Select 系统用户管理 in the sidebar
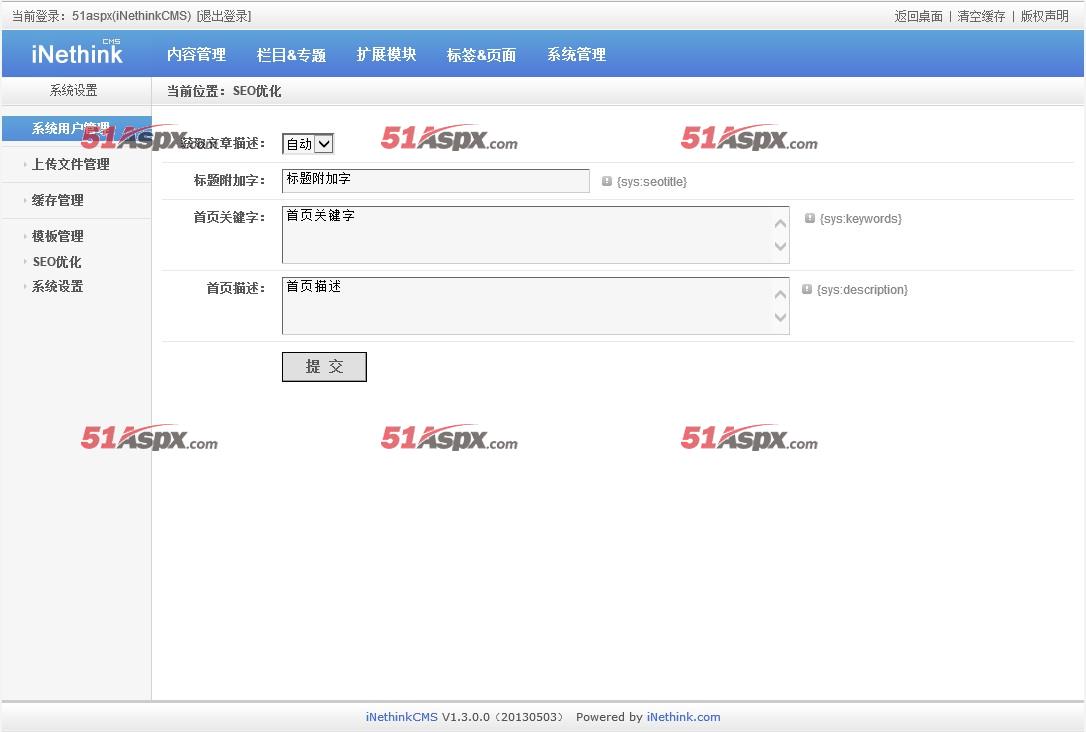The height and width of the screenshot is (732, 1086). coord(70,129)
